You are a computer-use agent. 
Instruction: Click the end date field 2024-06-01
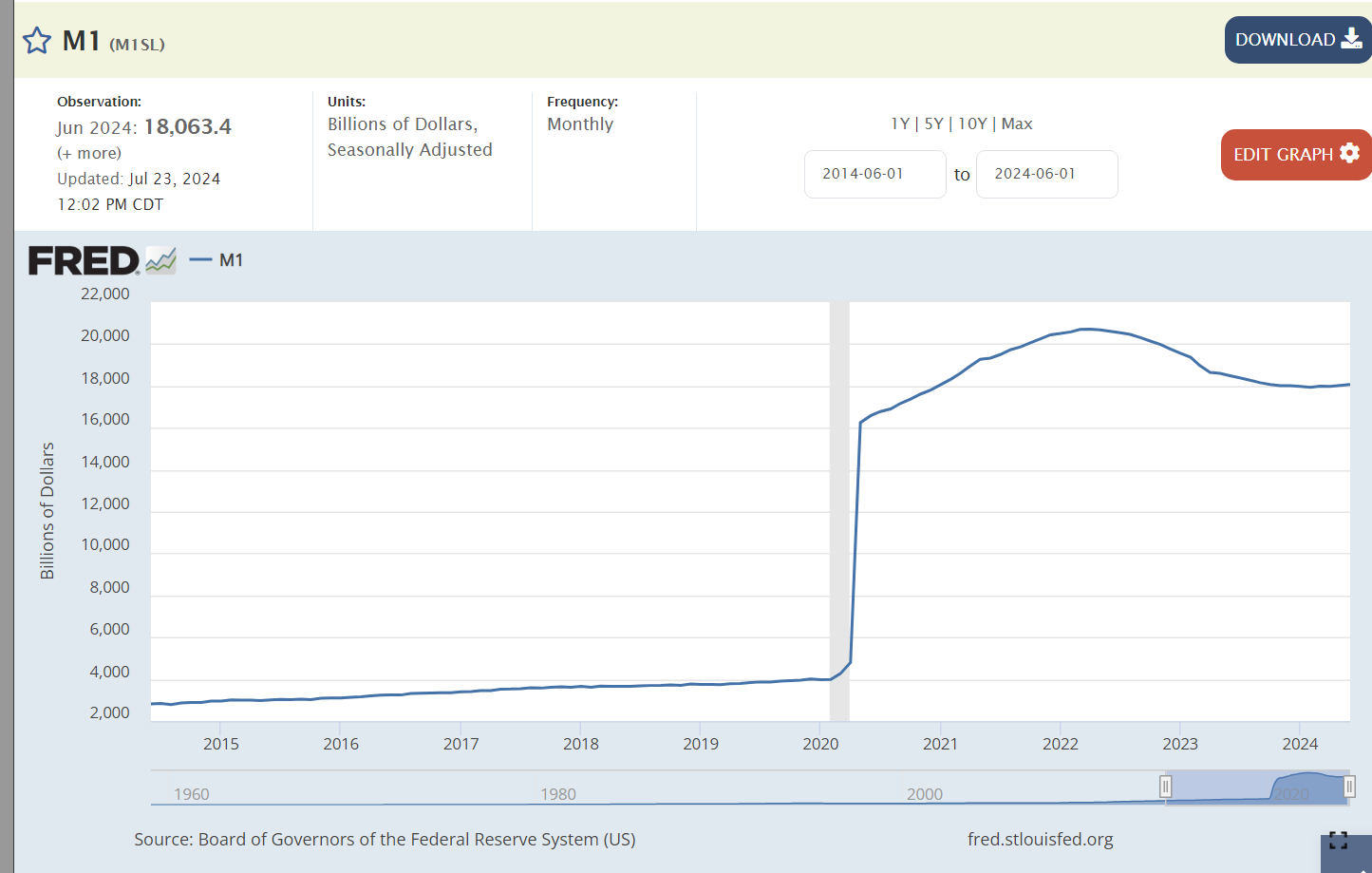1046,174
